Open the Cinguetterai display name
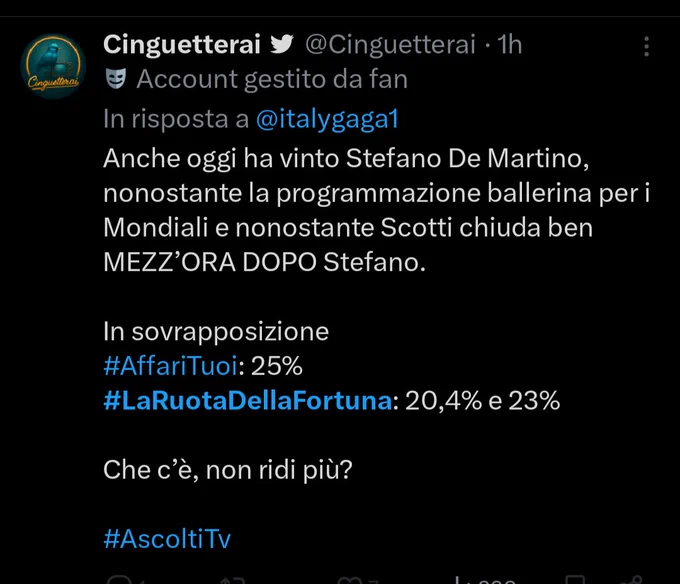The width and height of the screenshot is (680, 584). point(182,44)
